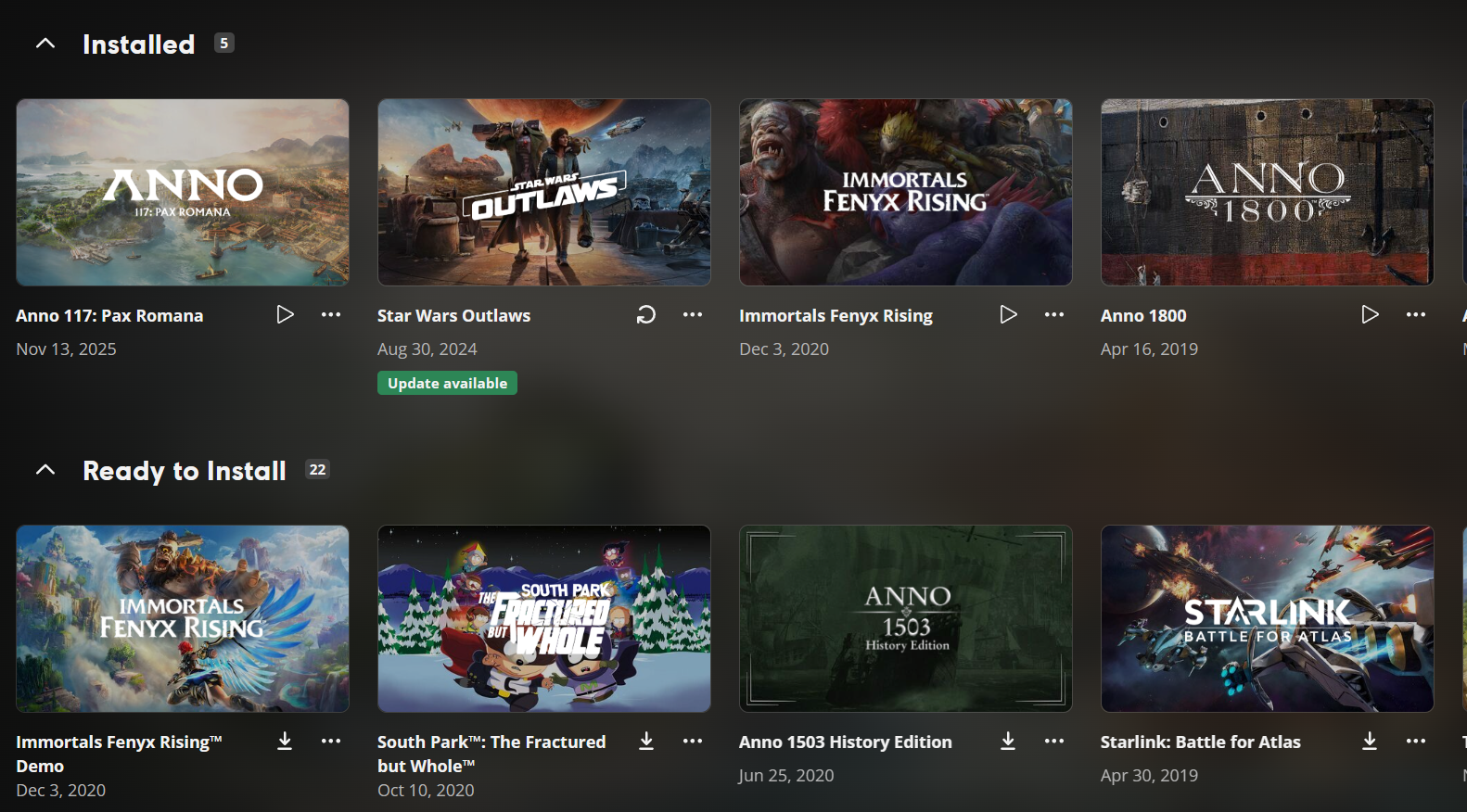Open more options for Anno 1503 History Edition

(x=1054, y=741)
